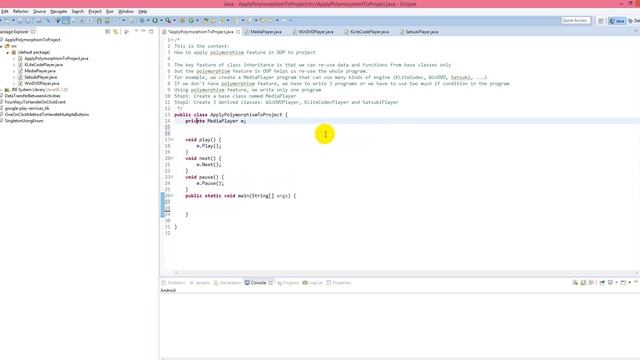640x360 pixels.
Task: Switch to the KLiteCodecPlayer.java editor tab
Action: tap(369, 31)
